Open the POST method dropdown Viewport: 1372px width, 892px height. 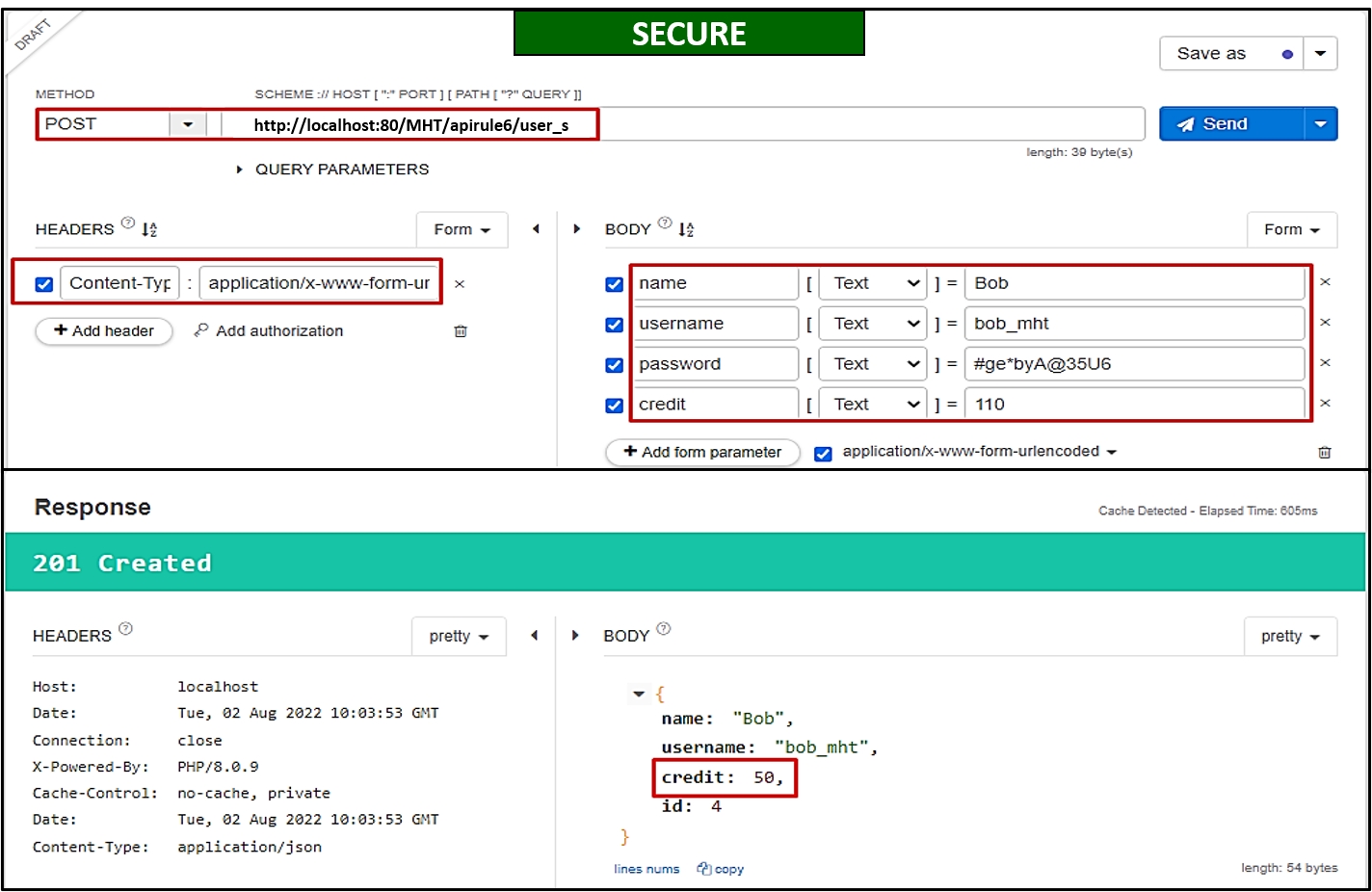188,124
